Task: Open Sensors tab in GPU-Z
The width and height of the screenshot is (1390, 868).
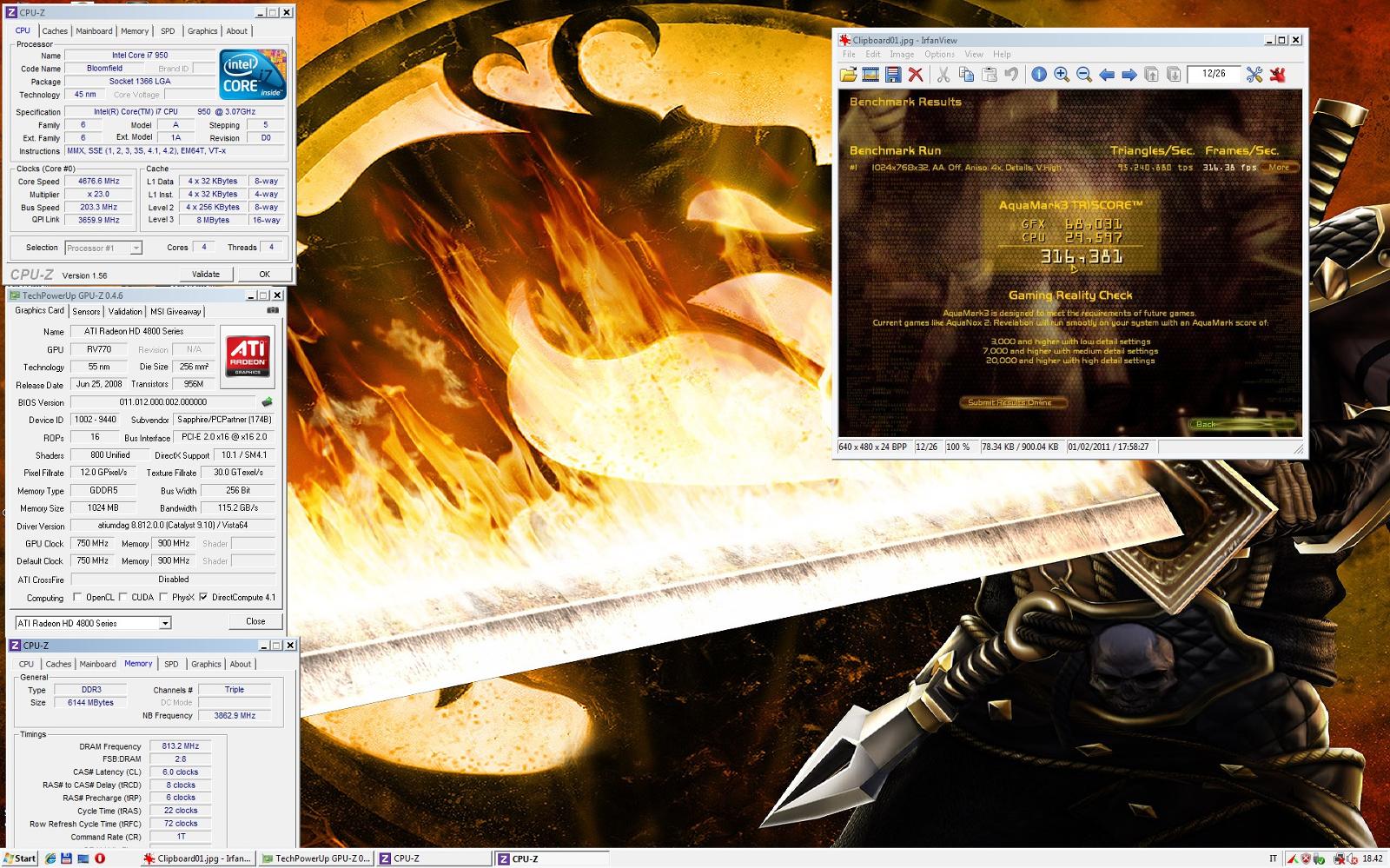Action: [x=86, y=311]
